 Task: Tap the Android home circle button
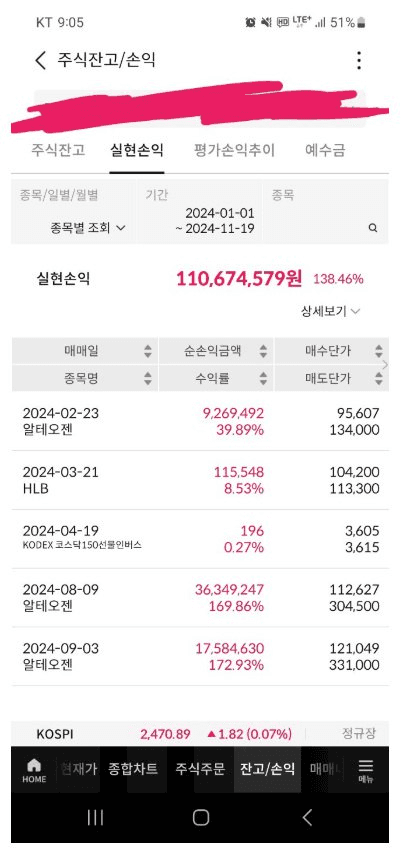(x=201, y=817)
